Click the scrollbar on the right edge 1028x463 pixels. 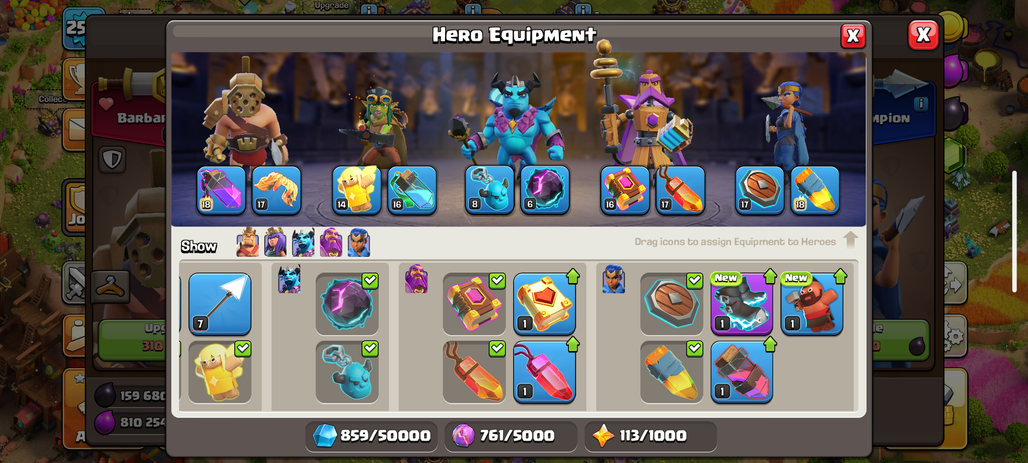(1015, 231)
